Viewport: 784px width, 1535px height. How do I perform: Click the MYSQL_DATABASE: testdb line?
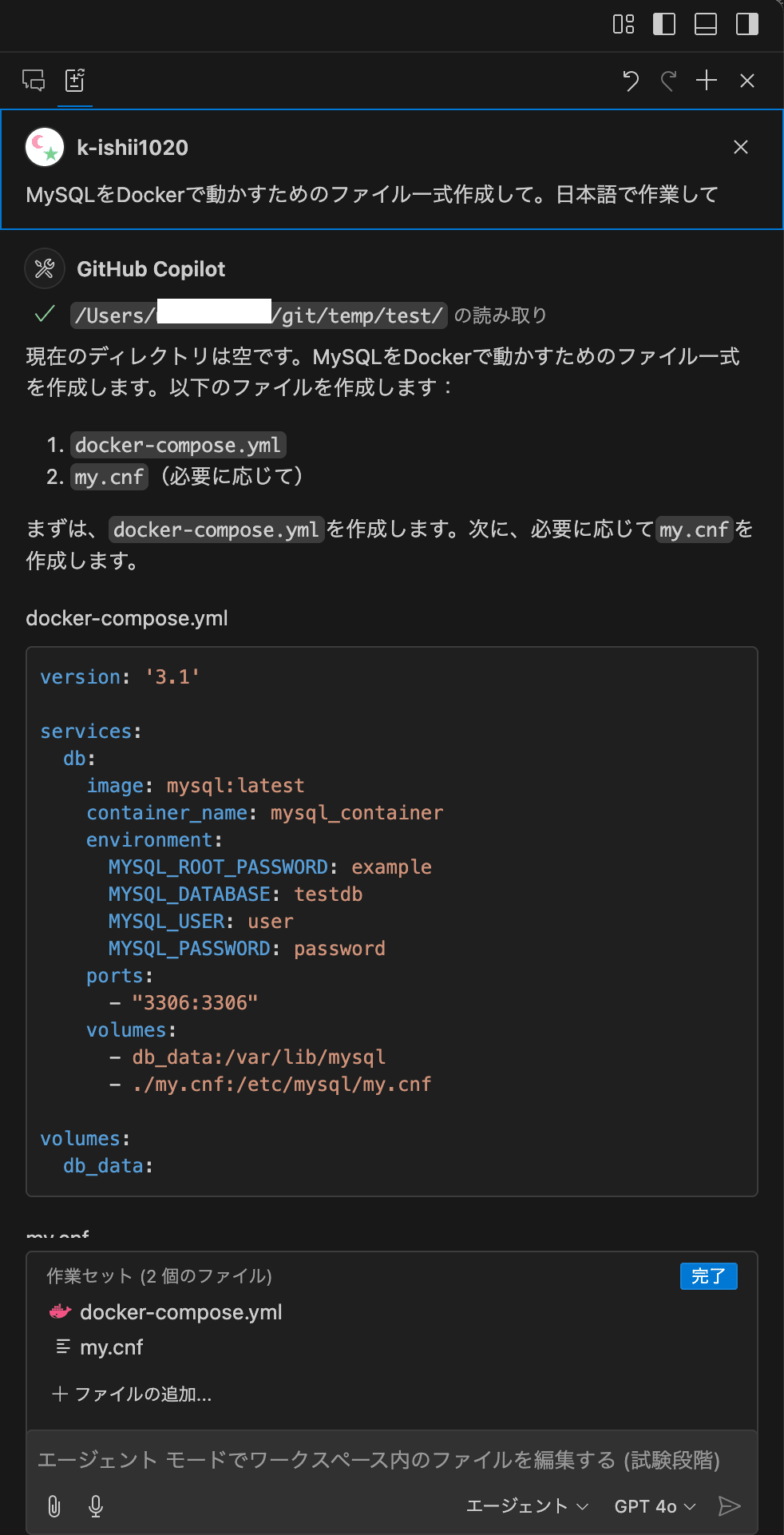[236, 894]
